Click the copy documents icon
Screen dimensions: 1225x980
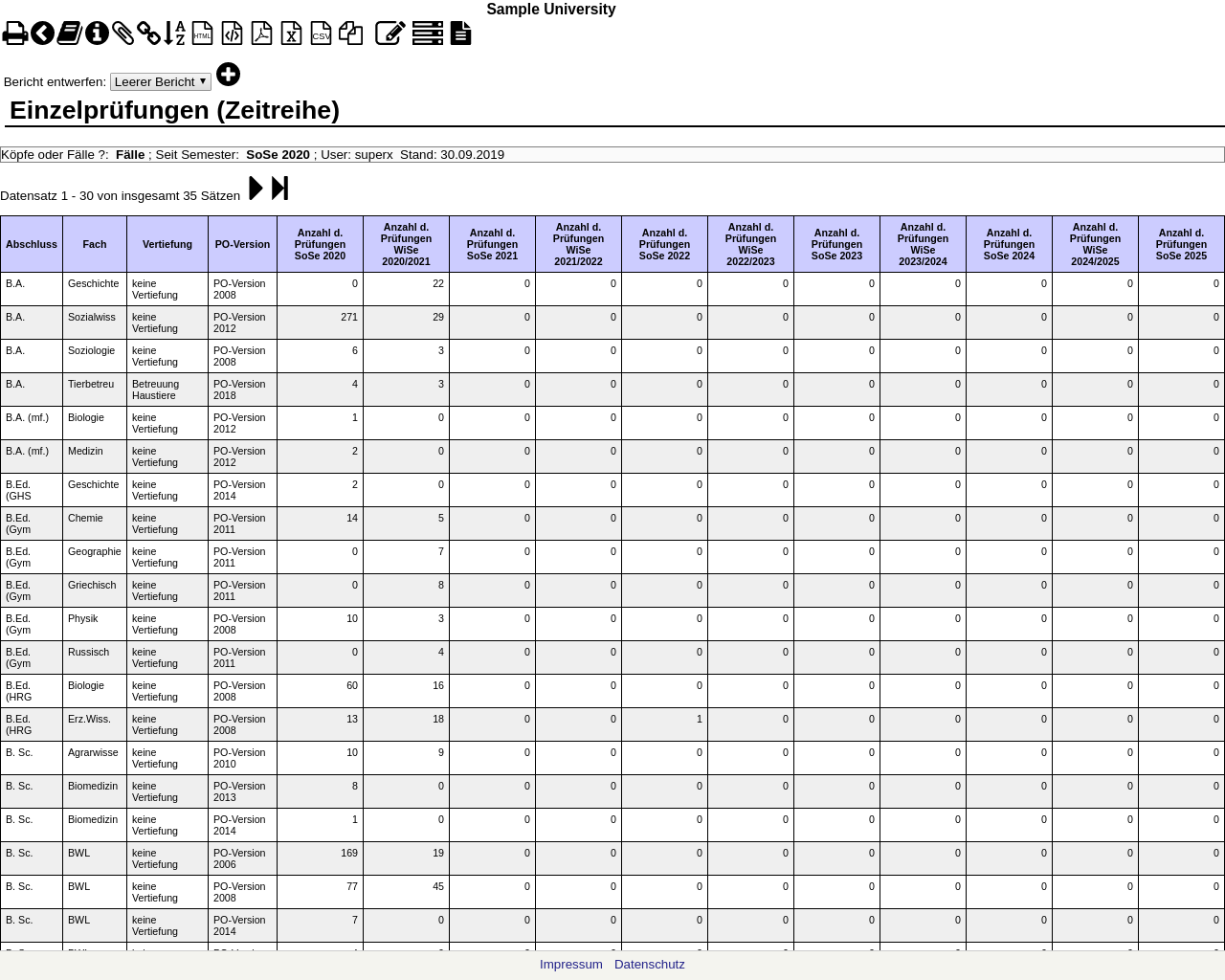tap(350, 34)
